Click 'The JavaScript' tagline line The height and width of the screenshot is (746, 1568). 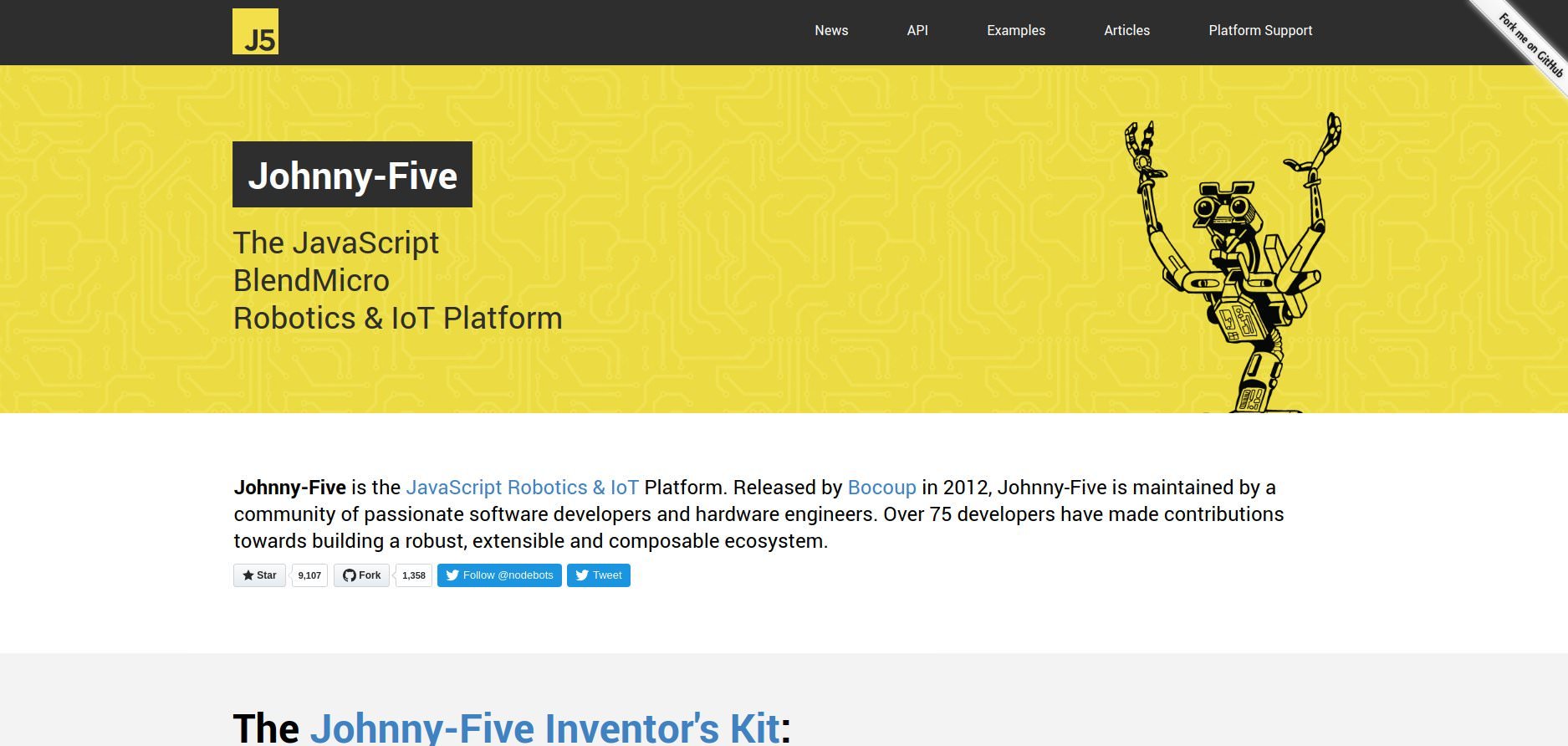335,243
